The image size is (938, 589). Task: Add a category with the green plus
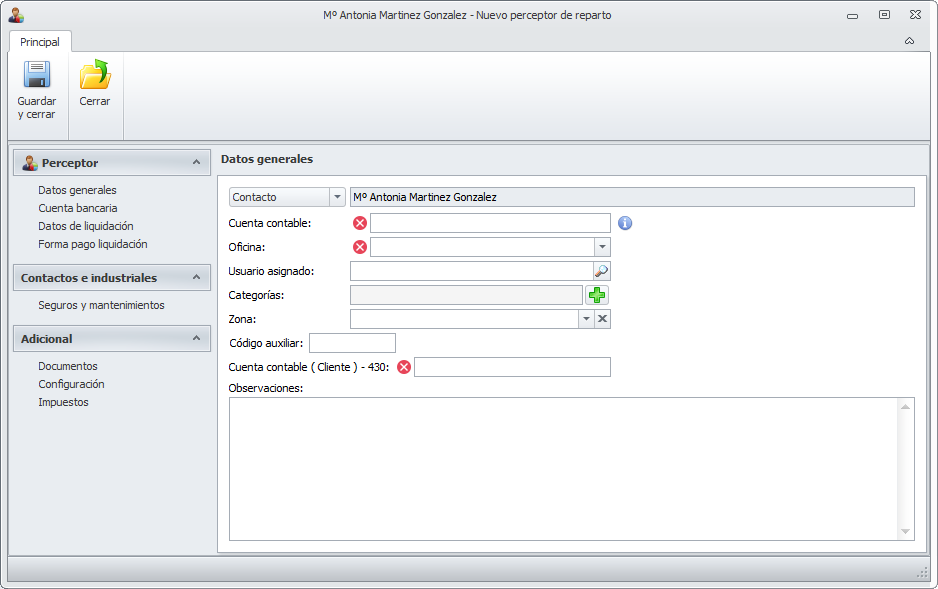tap(597, 295)
